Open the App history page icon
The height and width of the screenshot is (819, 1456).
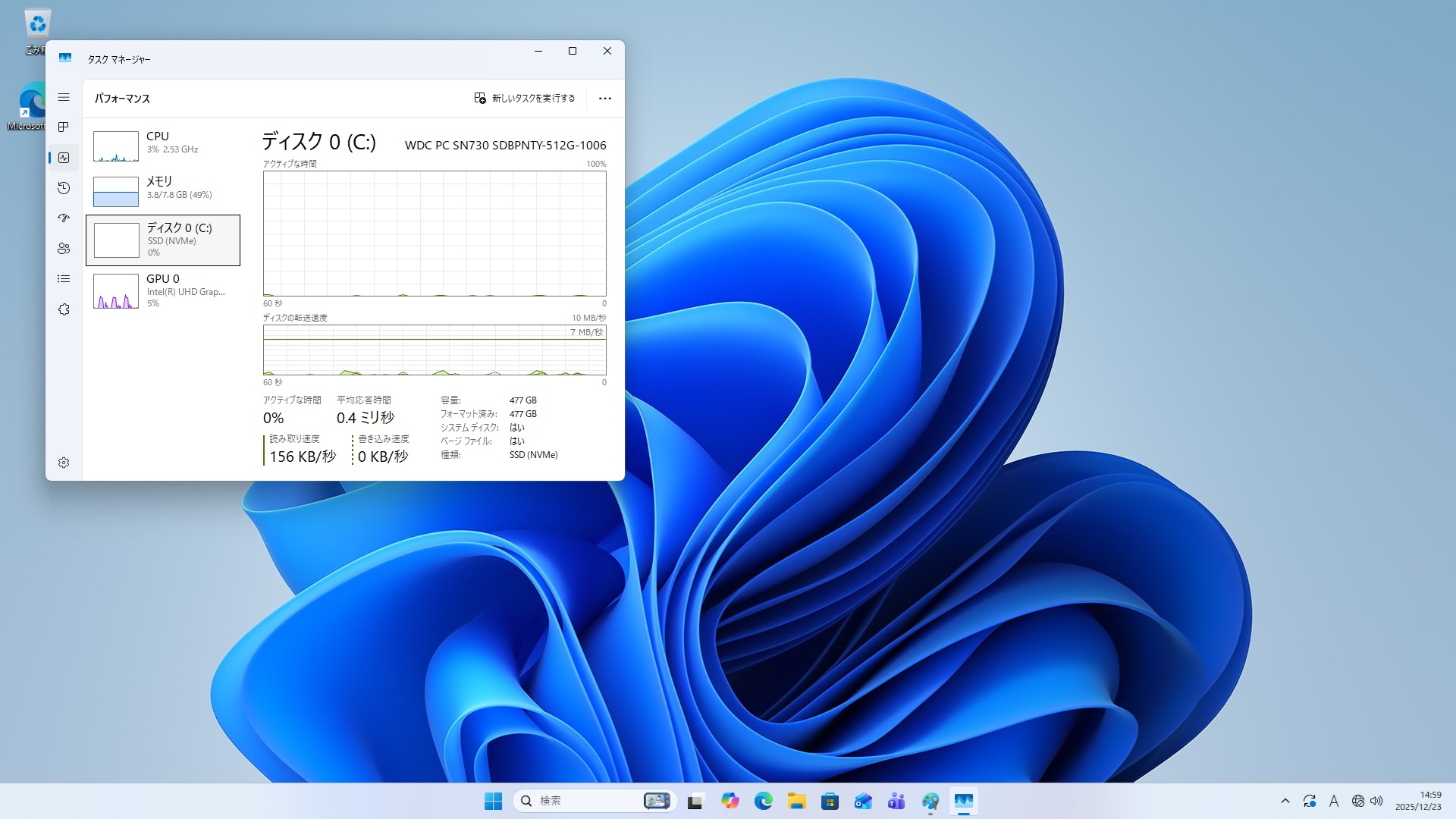(x=64, y=188)
